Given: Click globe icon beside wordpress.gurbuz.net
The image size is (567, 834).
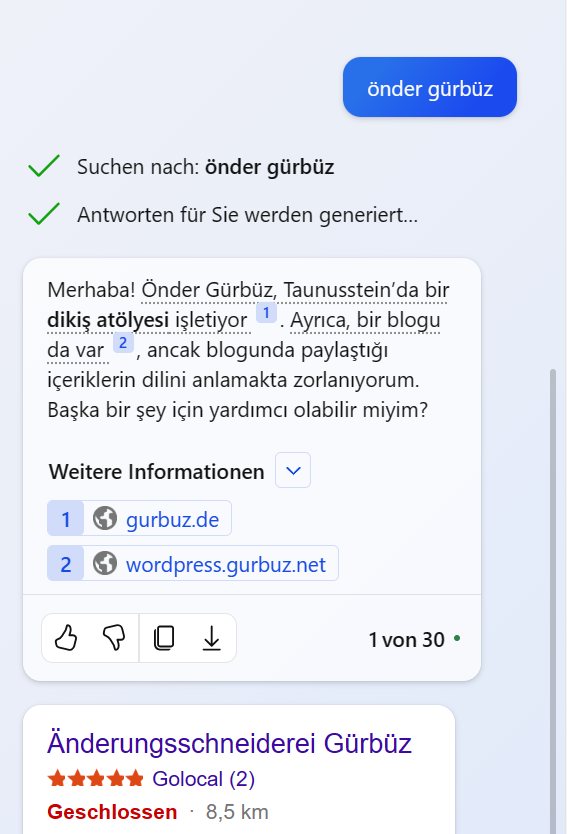Looking at the screenshot, I should [x=105, y=563].
